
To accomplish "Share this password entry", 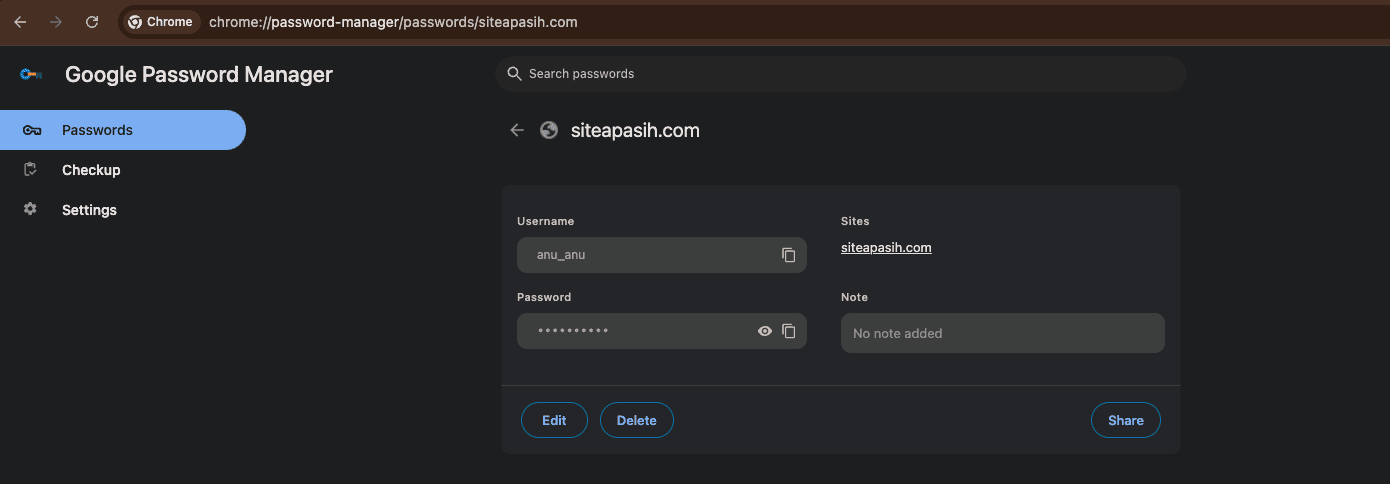I will tap(1125, 420).
